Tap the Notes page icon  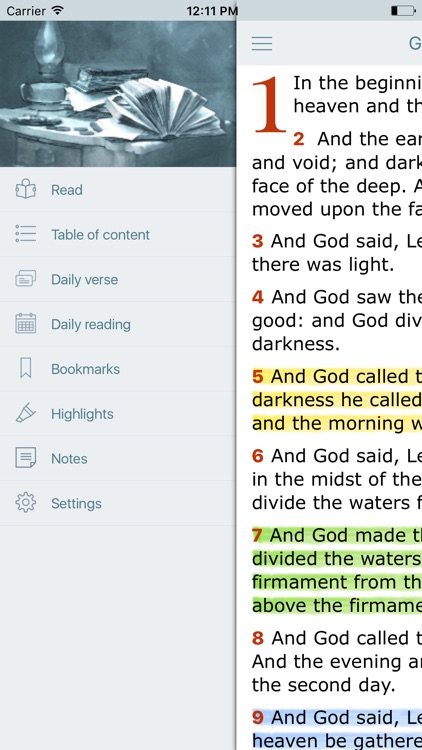tap(25, 458)
